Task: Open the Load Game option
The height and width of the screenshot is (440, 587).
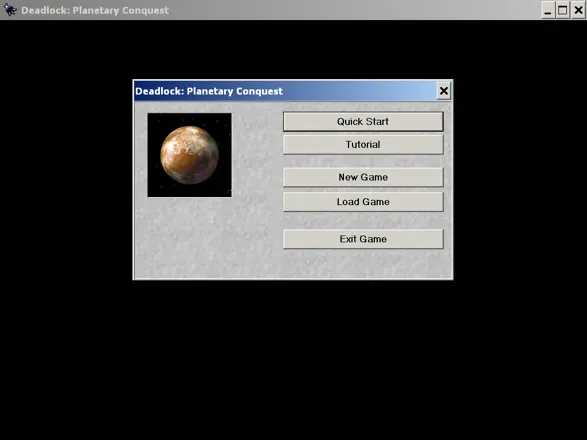Action: [x=363, y=202]
